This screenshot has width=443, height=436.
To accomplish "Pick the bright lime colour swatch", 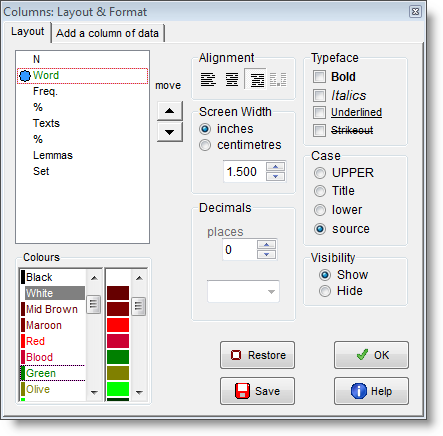I will click(x=118, y=389).
